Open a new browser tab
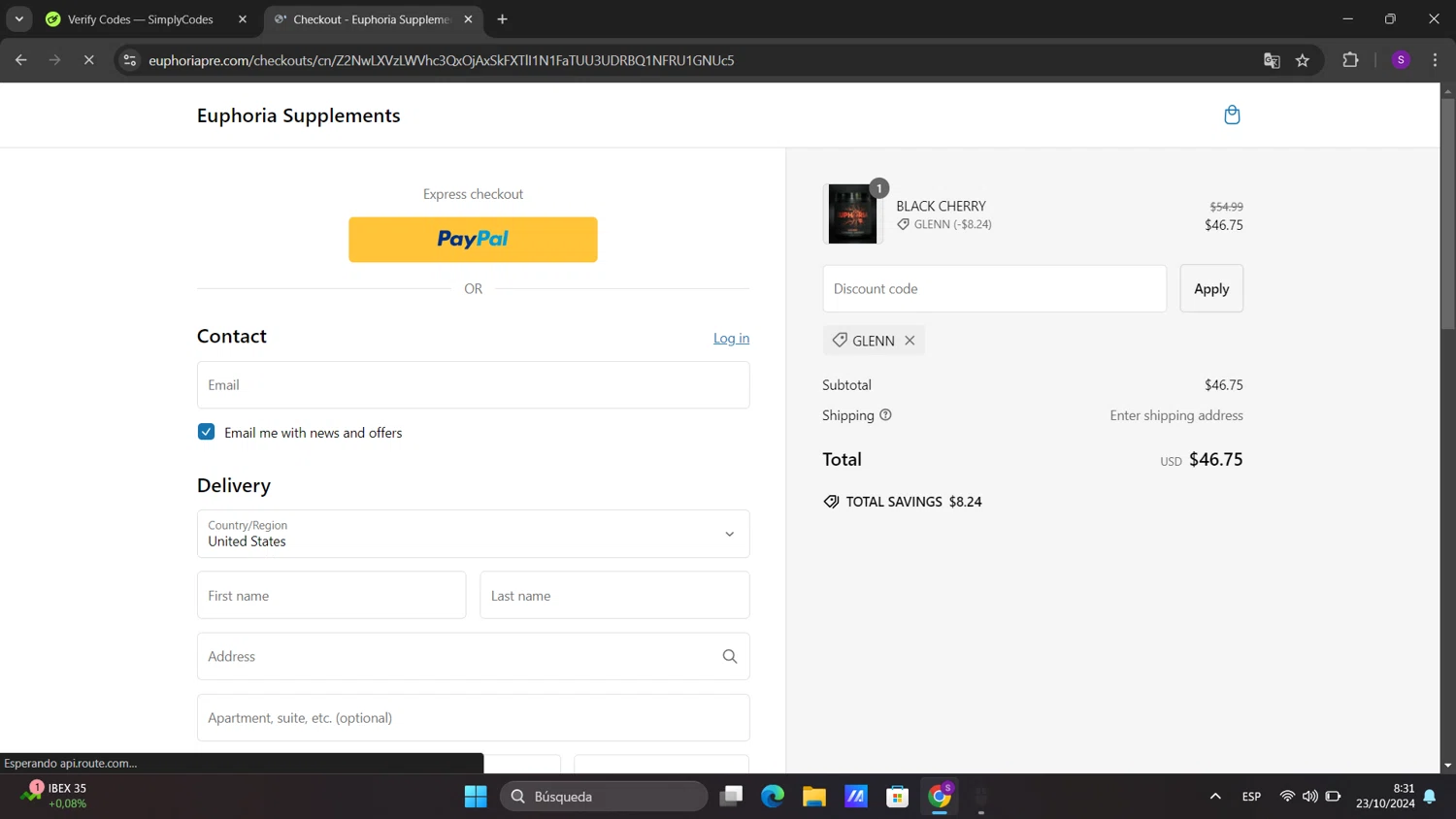Image resolution: width=1456 pixels, height=819 pixels. click(502, 19)
